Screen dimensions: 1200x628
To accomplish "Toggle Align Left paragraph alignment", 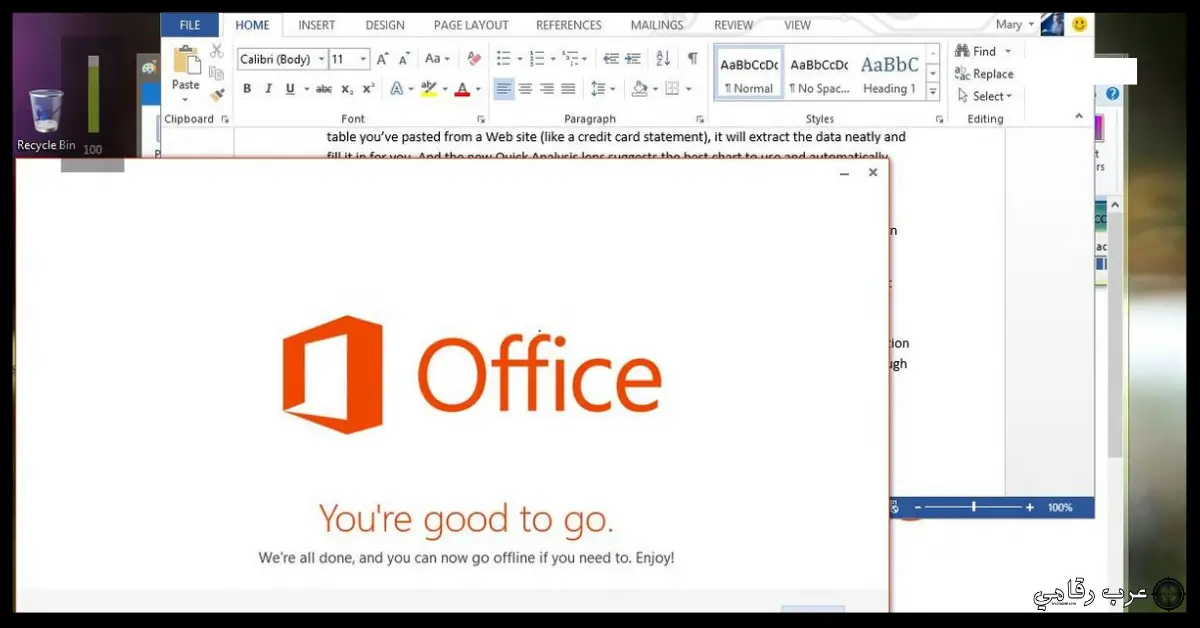I will [x=504, y=89].
